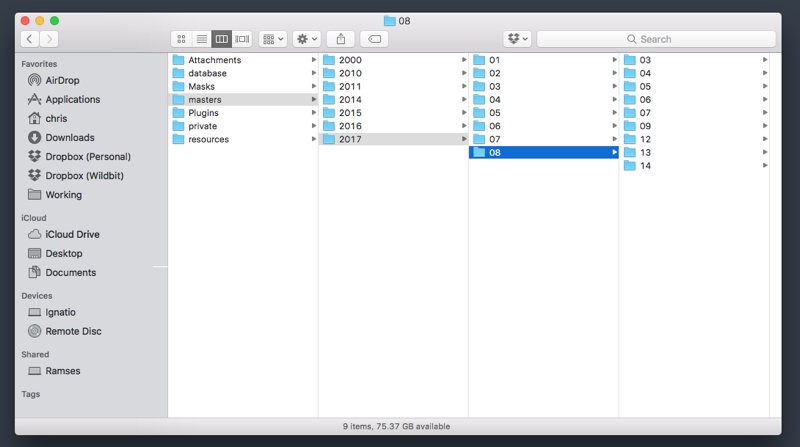Switch to list view mode
The image size is (800, 447).
pos(202,39)
